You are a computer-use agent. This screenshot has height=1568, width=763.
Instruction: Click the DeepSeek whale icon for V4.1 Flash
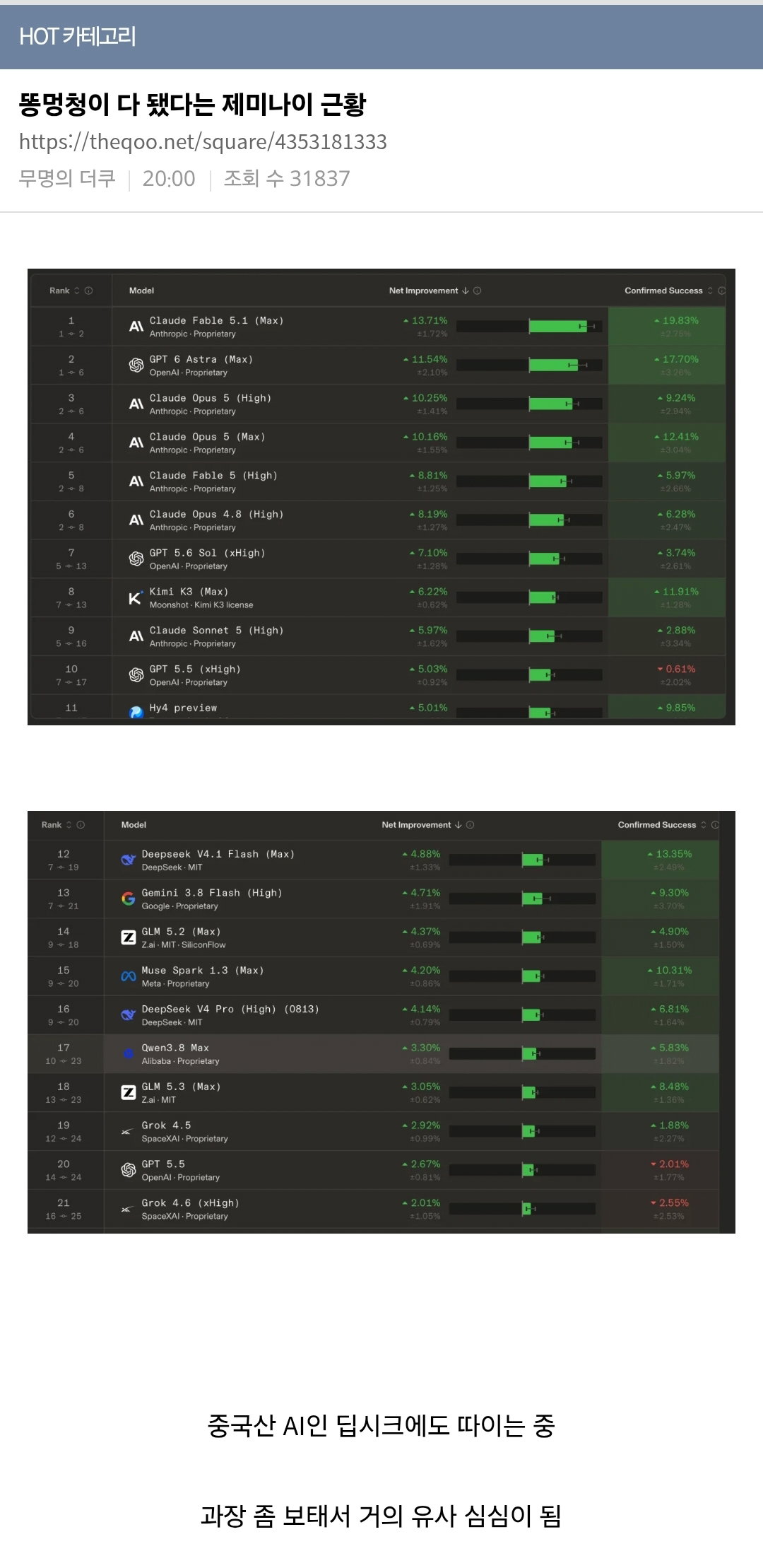click(x=129, y=860)
